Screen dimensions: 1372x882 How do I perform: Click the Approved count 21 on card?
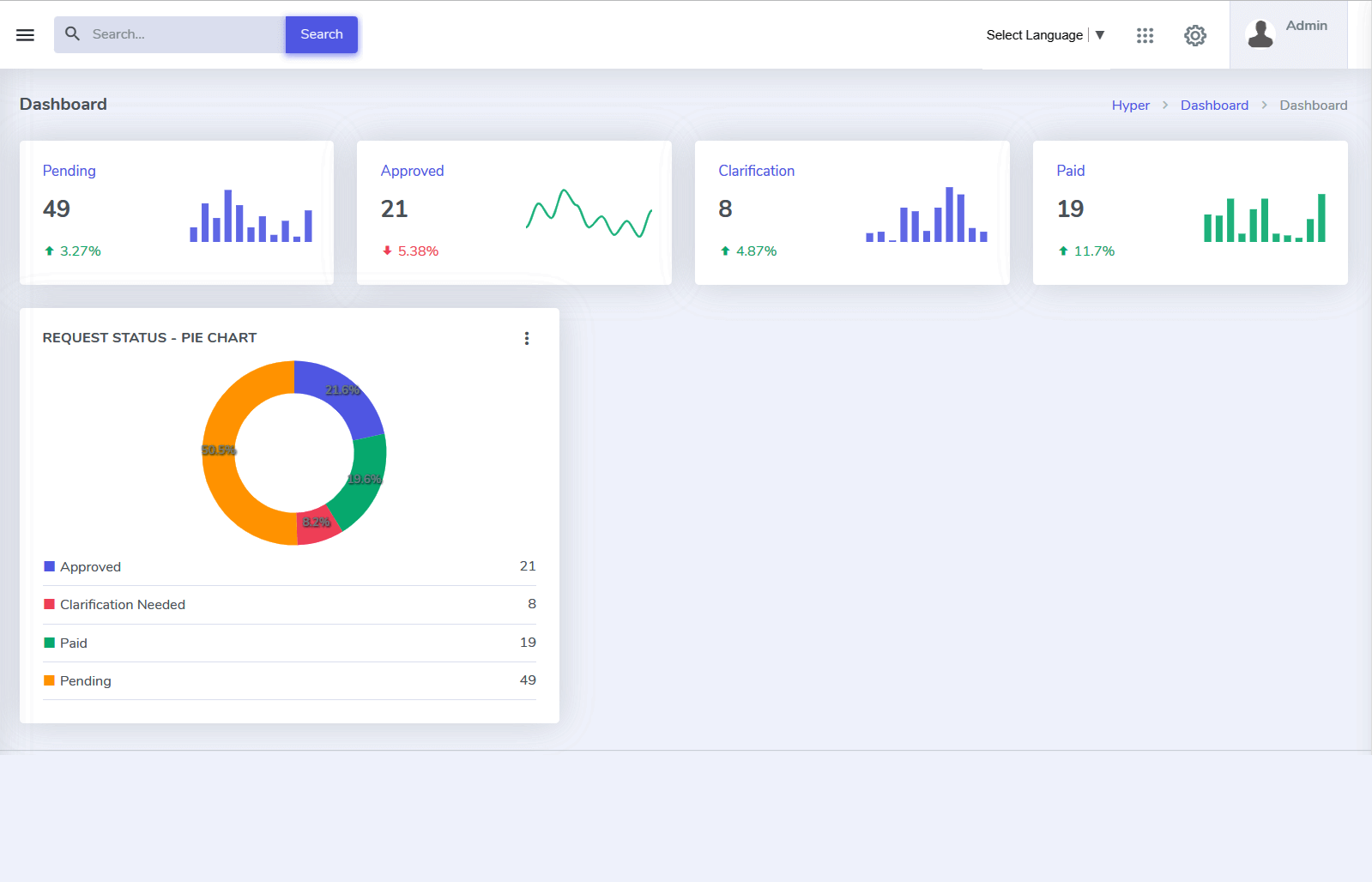point(395,209)
